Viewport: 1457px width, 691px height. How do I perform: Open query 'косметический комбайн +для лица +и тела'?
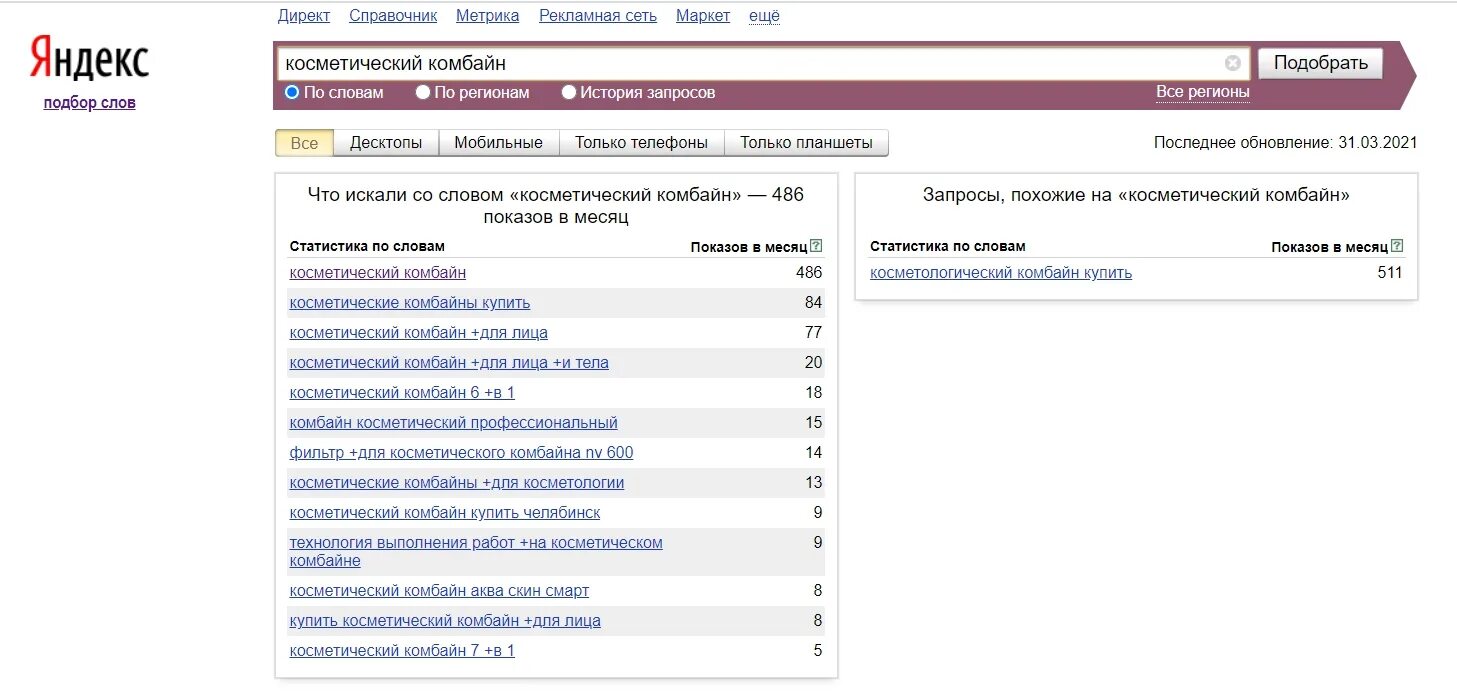tap(449, 363)
